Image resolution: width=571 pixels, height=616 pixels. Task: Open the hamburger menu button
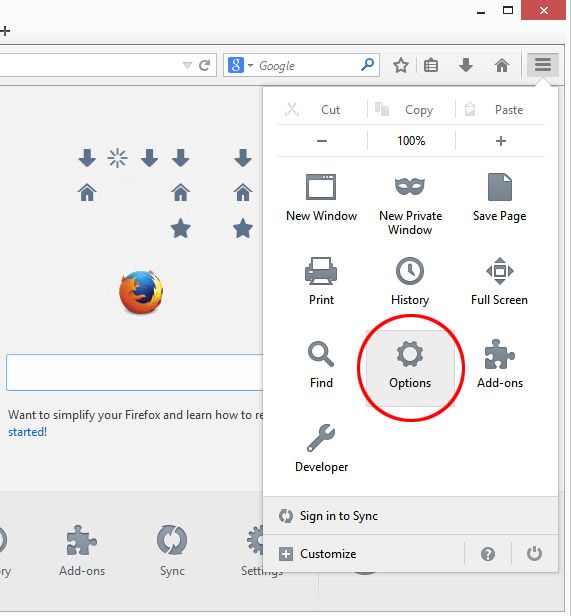tap(542, 65)
